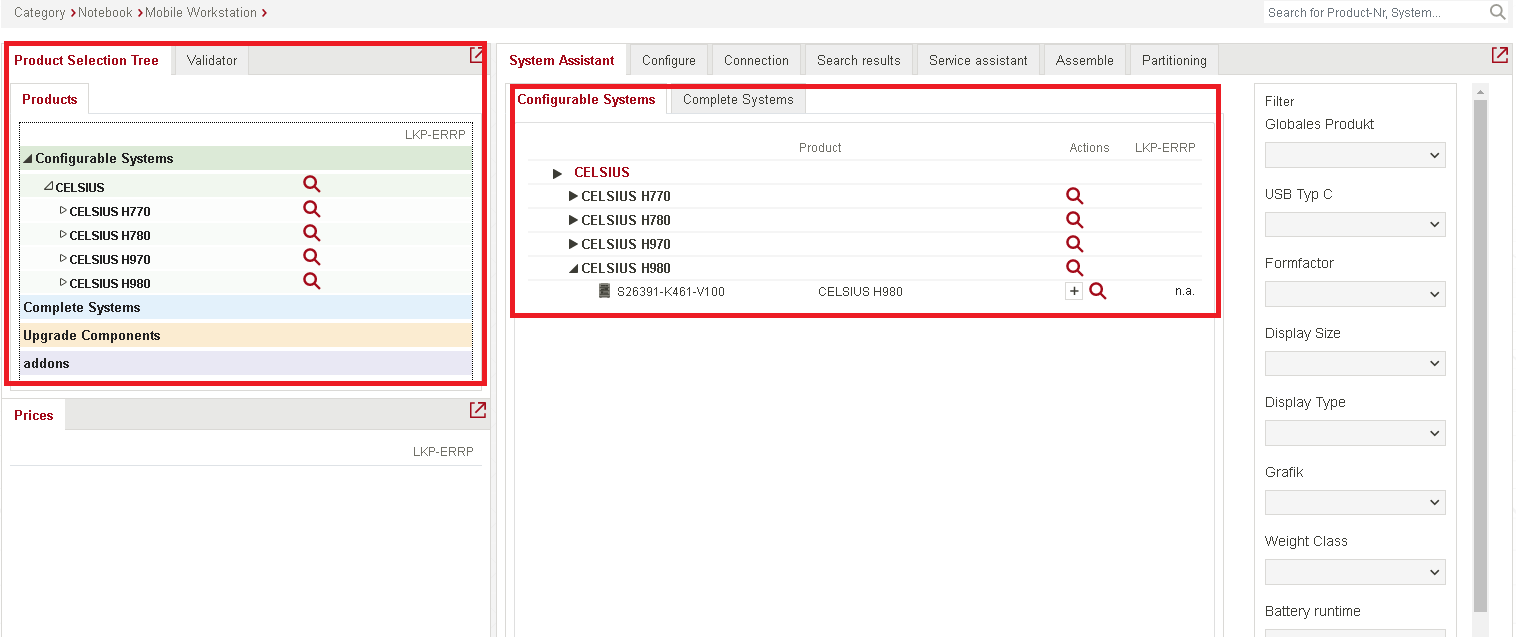Expand CELSIUS H970 in System Assistant list

tap(574, 244)
